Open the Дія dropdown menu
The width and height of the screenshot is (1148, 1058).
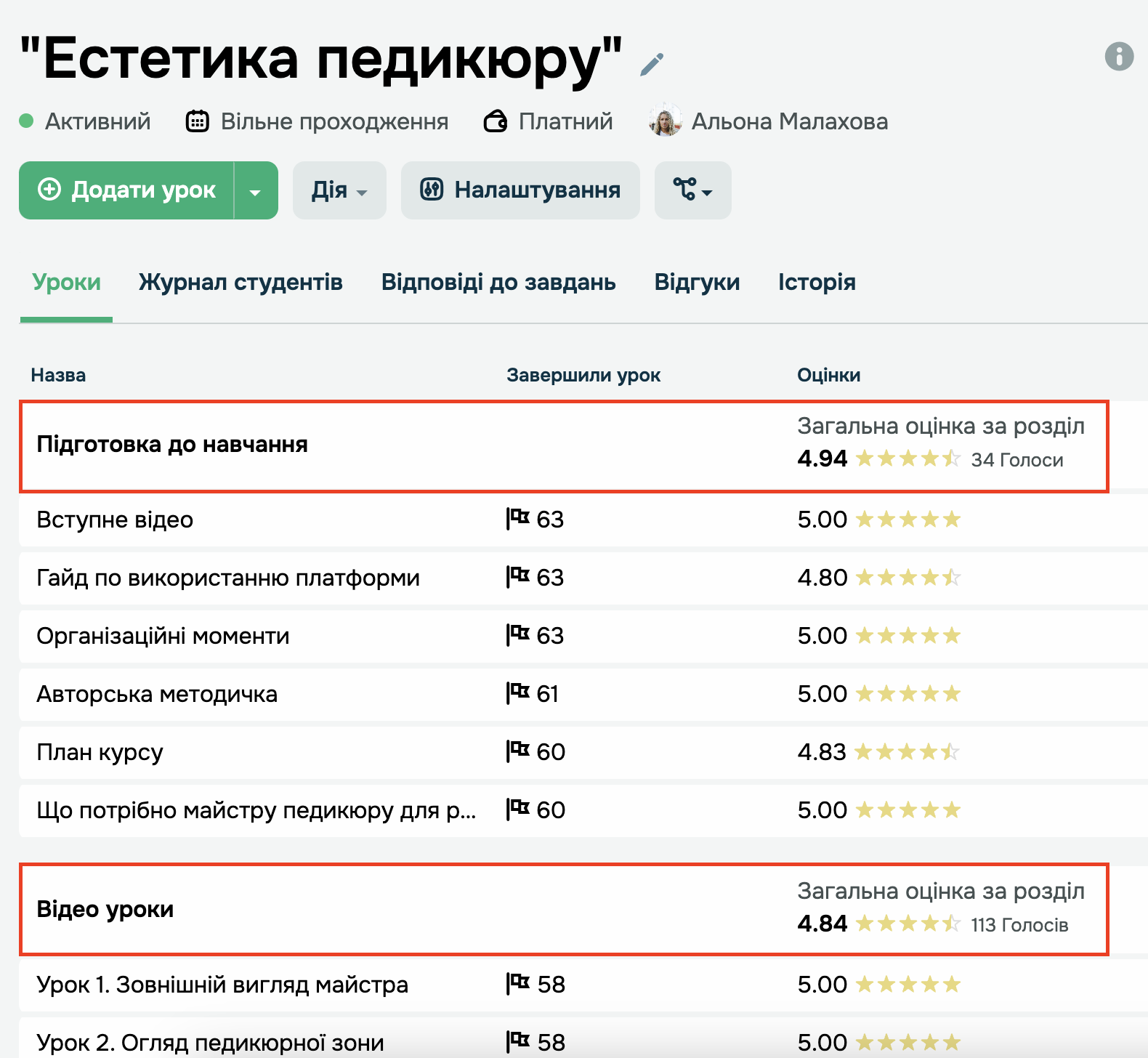(x=339, y=190)
